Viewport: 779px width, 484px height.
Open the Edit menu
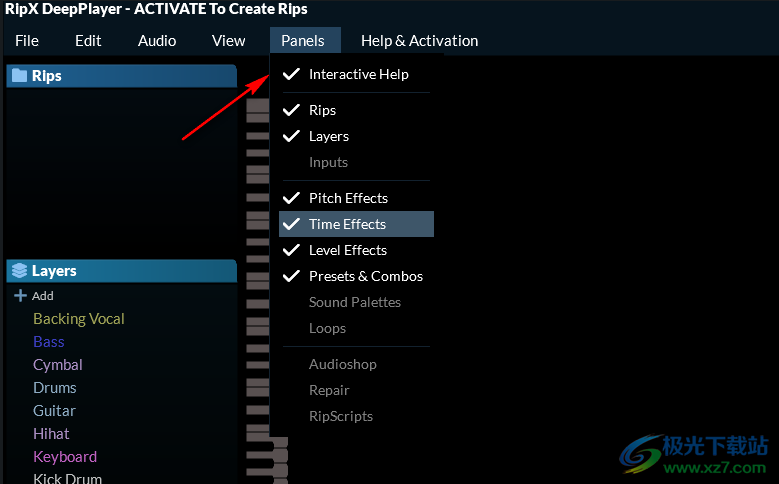click(88, 41)
